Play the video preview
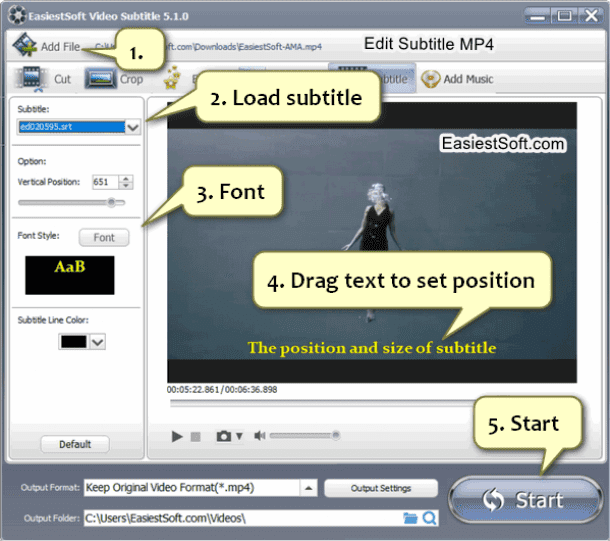 [x=177, y=436]
